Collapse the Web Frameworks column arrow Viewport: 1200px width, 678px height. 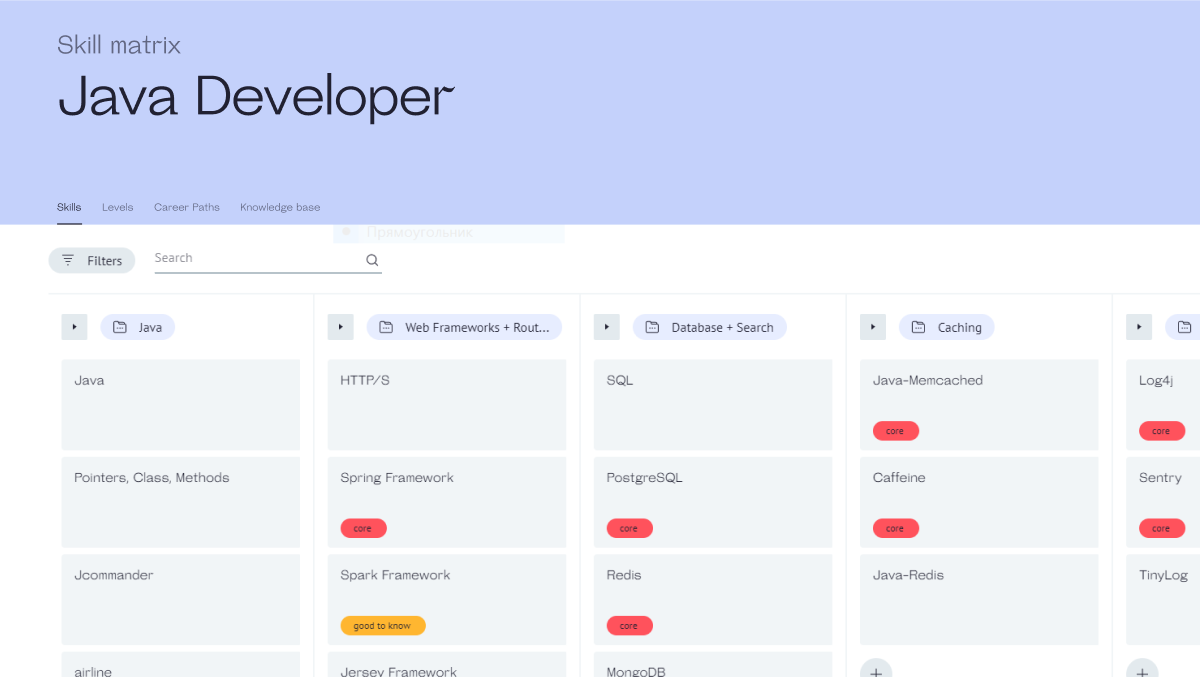(341, 327)
